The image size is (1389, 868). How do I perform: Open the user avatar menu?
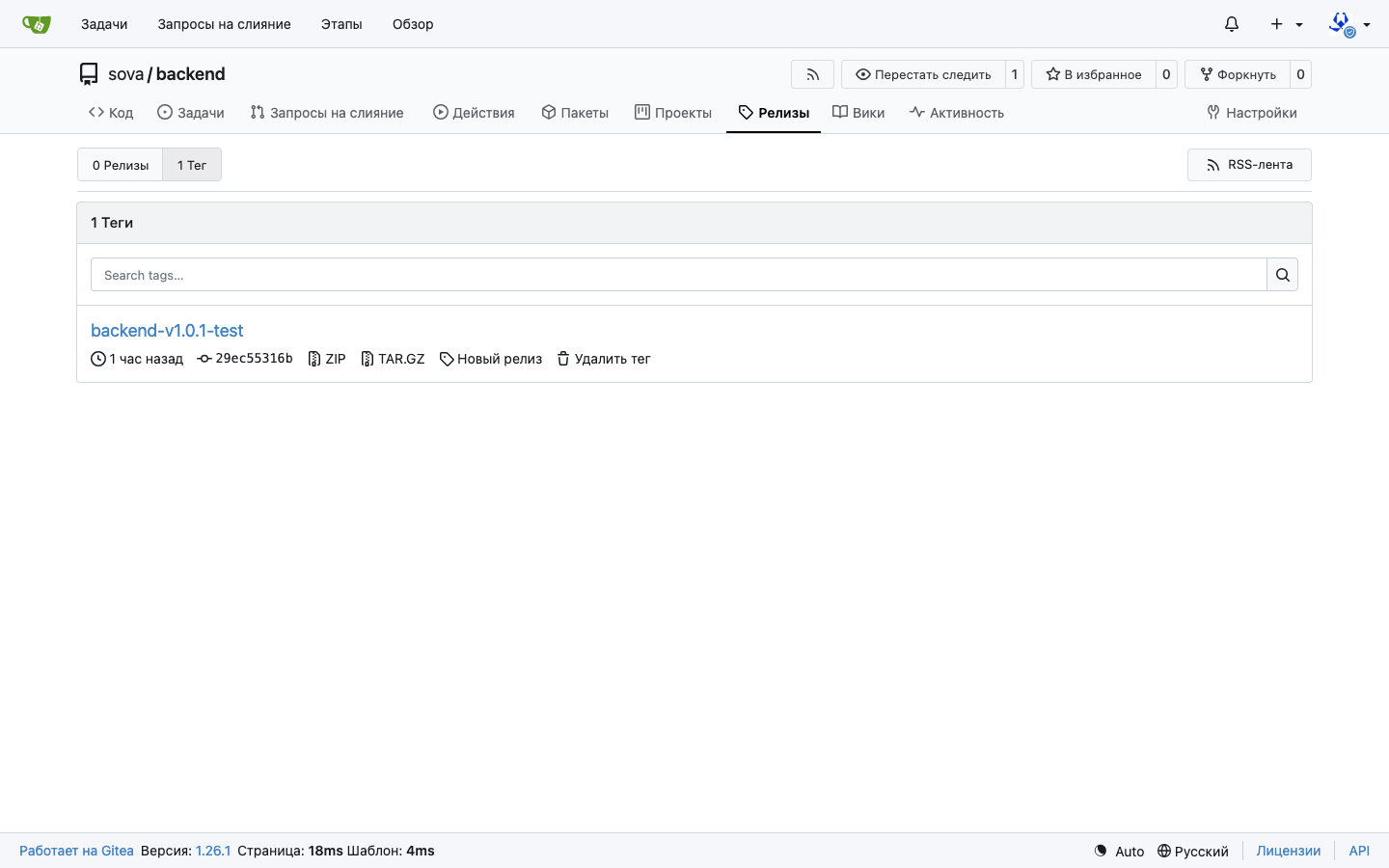(1349, 24)
